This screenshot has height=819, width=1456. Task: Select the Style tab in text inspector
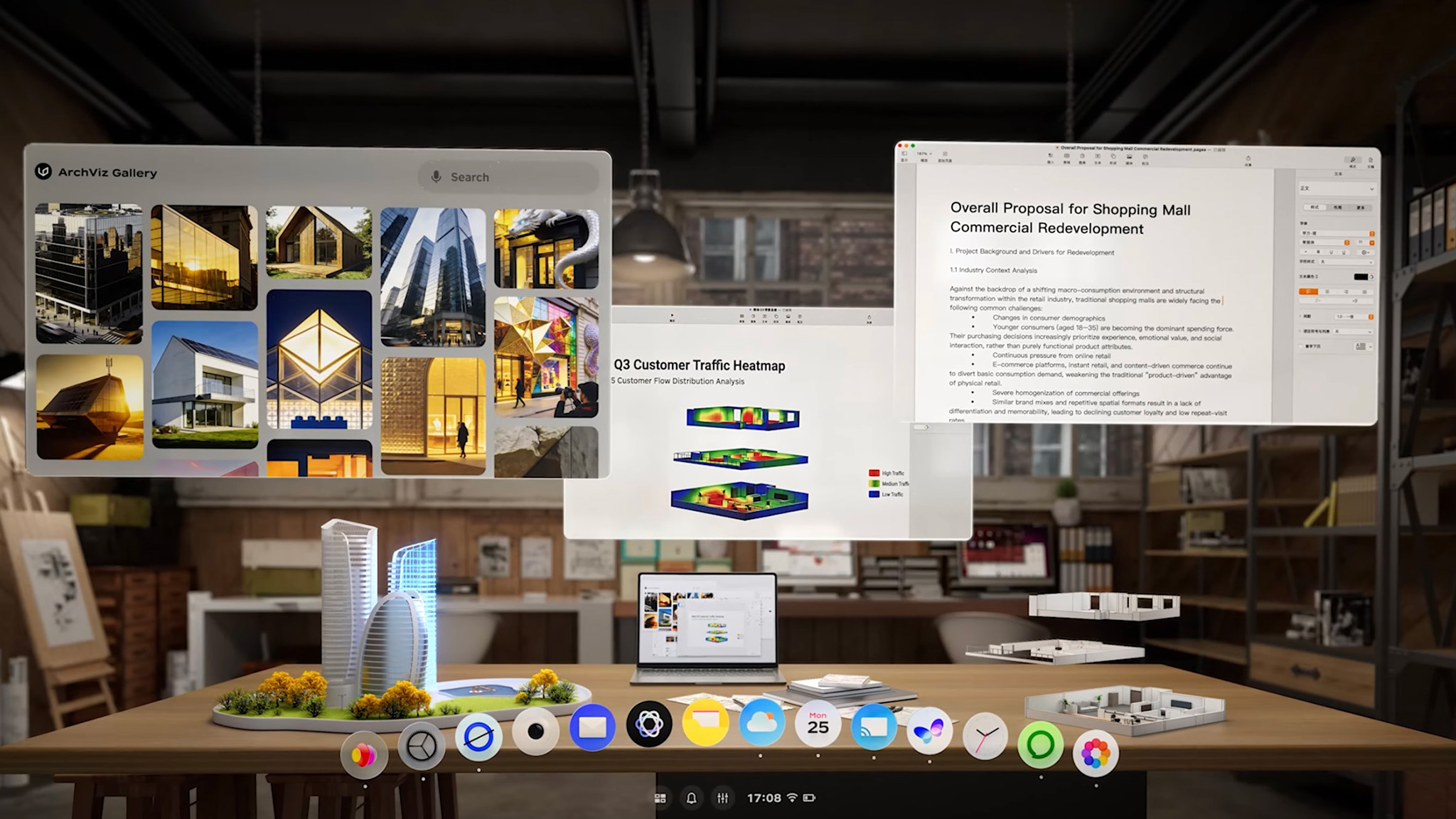[1315, 207]
